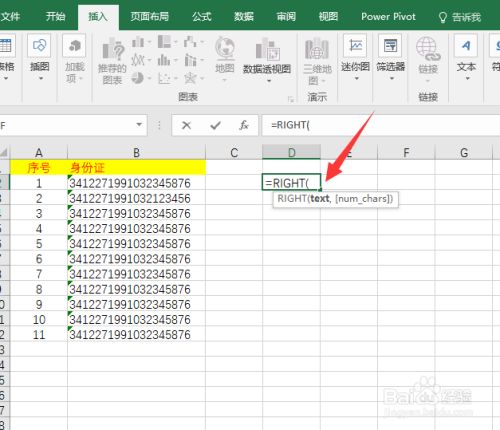The width and height of the screenshot is (500, 430).
Task: Select column A header
Action: [39, 153]
